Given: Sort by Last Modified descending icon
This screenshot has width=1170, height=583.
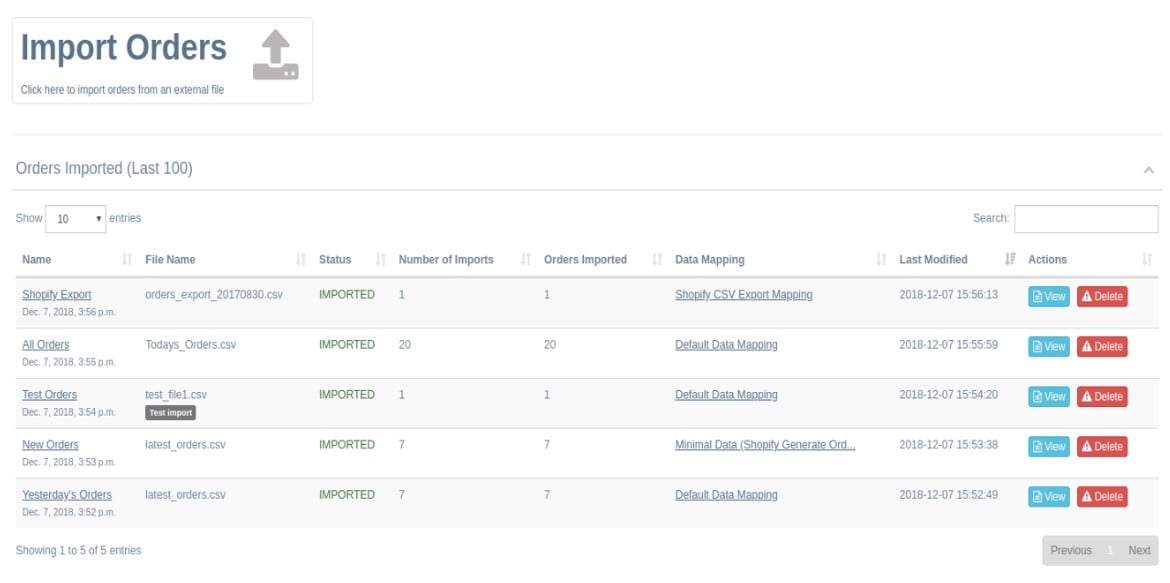Looking at the screenshot, I should coord(1010,260).
